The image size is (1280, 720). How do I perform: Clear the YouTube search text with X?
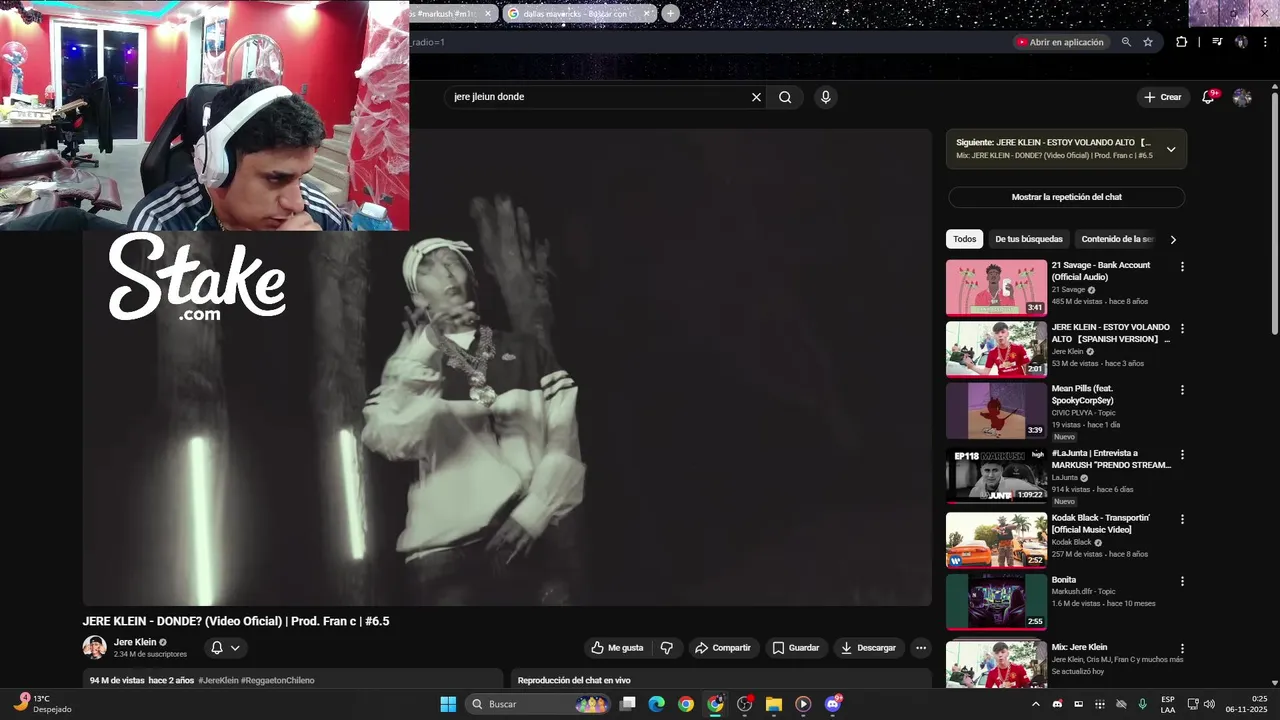[756, 97]
